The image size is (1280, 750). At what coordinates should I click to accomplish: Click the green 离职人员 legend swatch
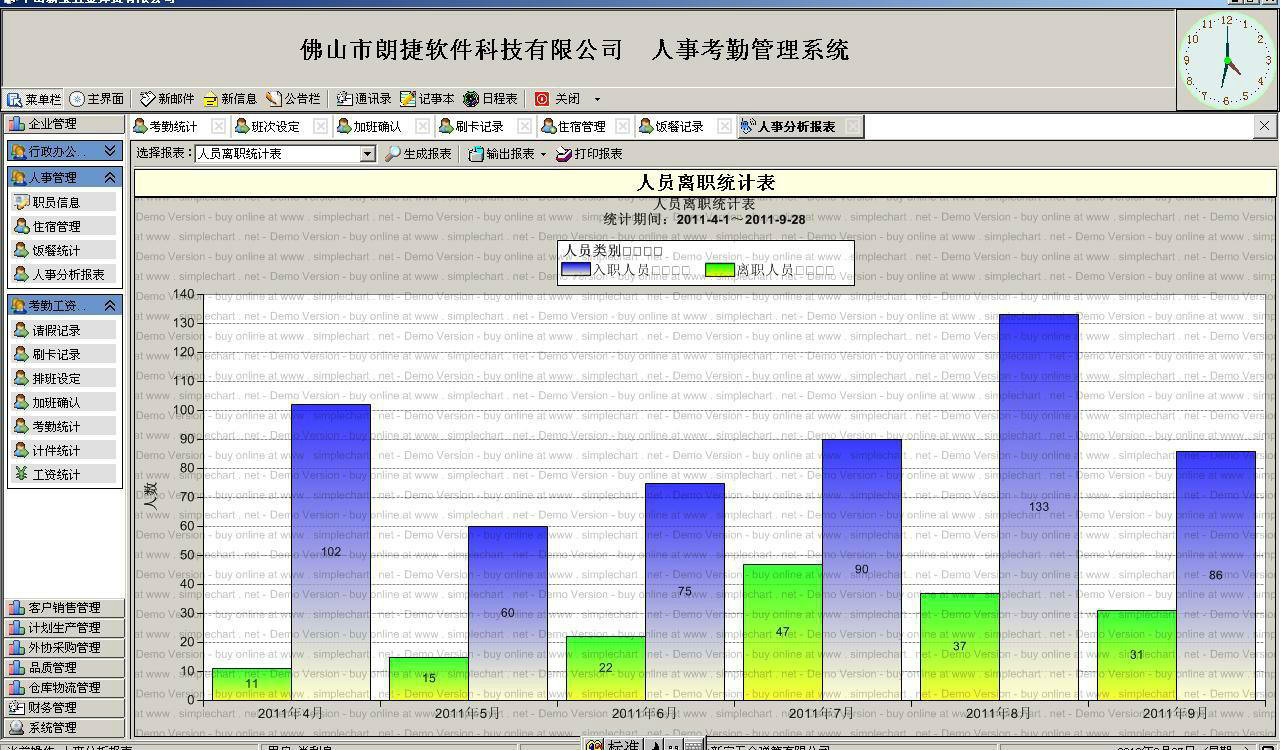(x=720, y=270)
